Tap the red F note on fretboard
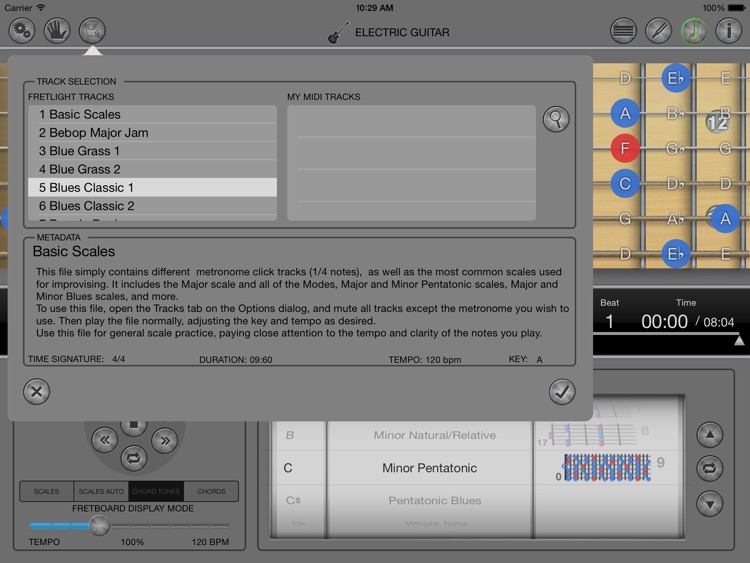This screenshot has width=750, height=563. tap(625, 148)
